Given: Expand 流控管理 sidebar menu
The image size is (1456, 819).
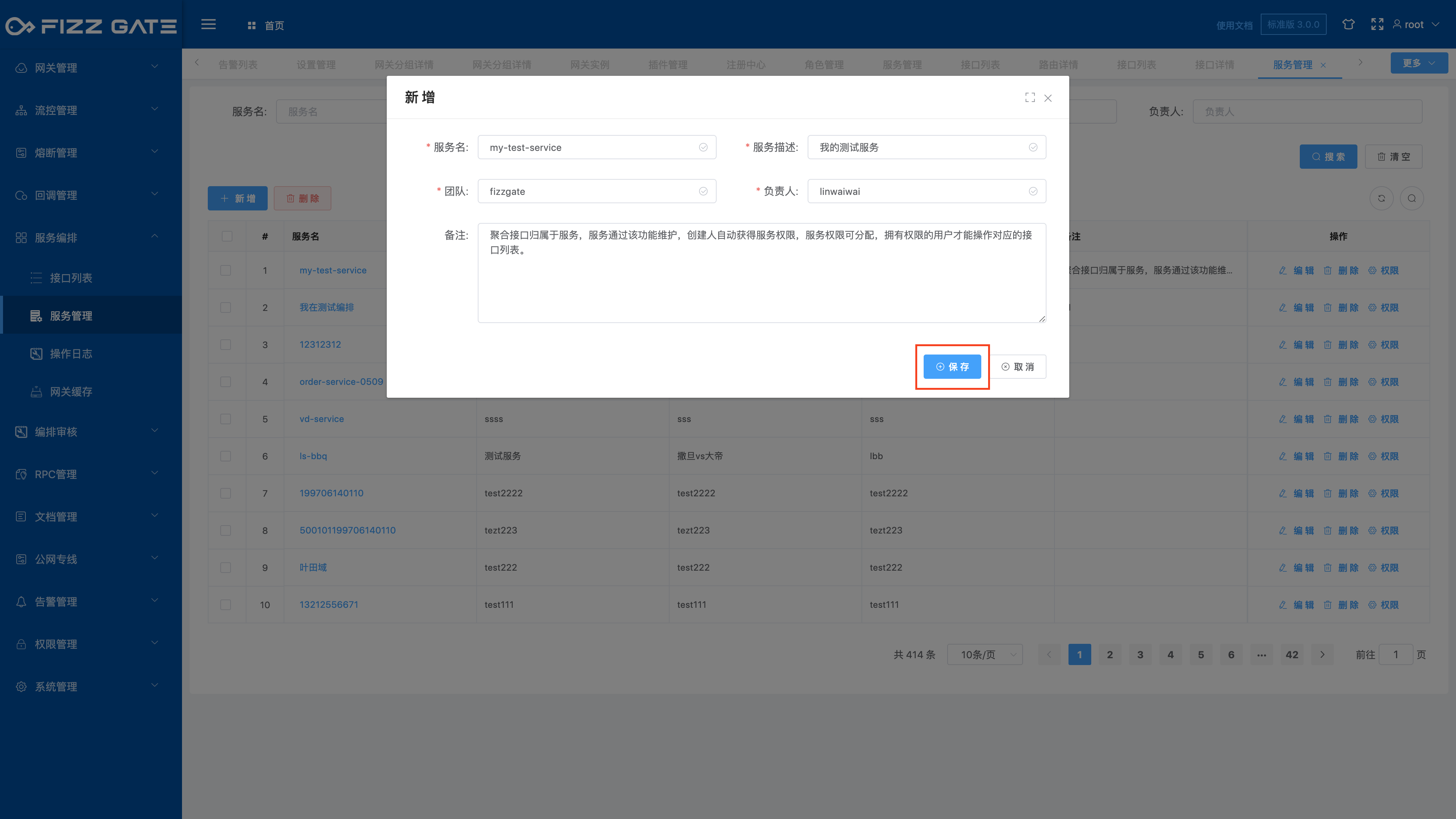Looking at the screenshot, I should click(91, 110).
